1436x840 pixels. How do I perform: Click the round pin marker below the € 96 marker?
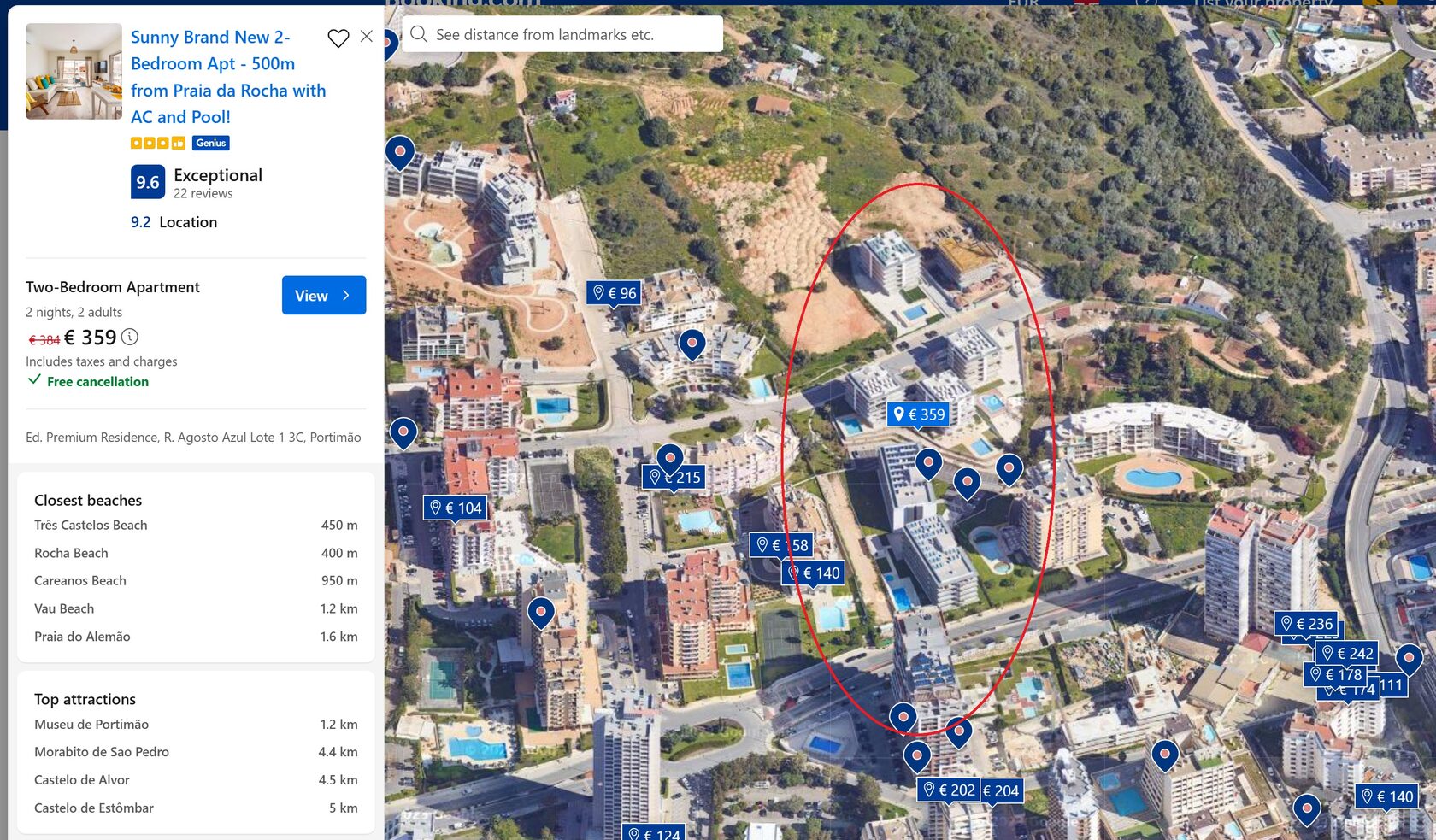[692, 345]
